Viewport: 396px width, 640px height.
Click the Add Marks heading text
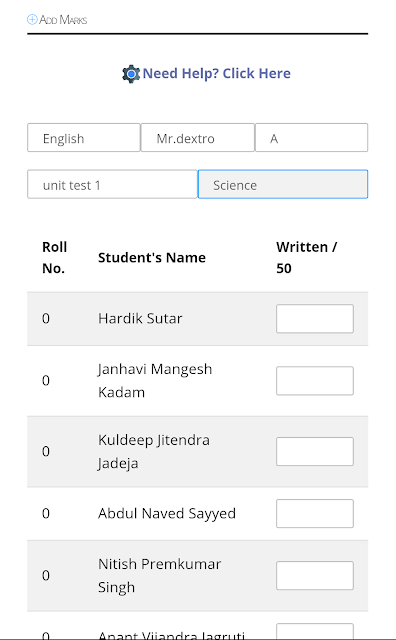pos(63,20)
